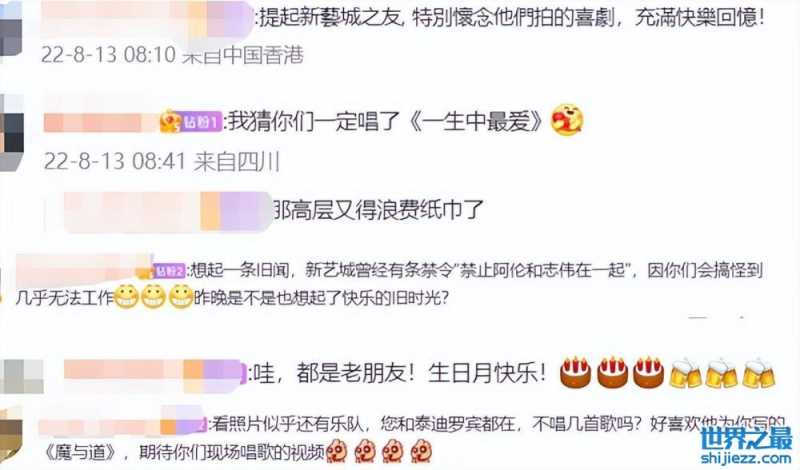
Task: Click the first grinning emoji after 几乎无法工作
Action: coord(126,296)
